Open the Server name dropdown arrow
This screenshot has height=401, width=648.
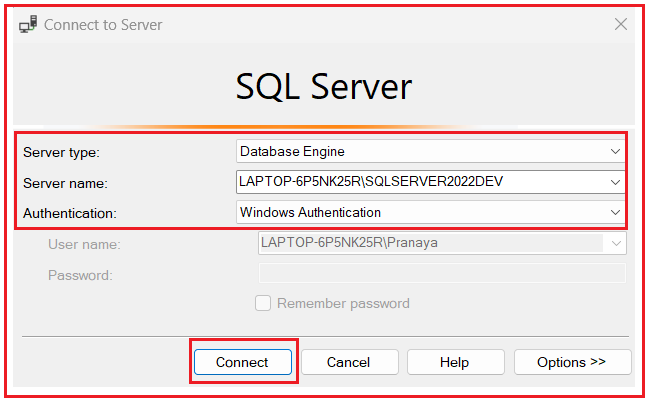[615, 182]
